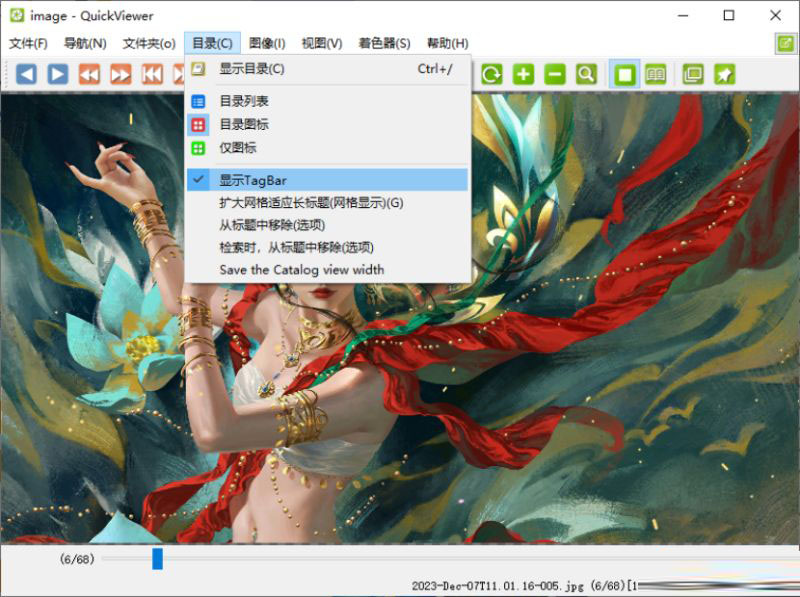Open the 着色器(S) menu

click(384, 43)
